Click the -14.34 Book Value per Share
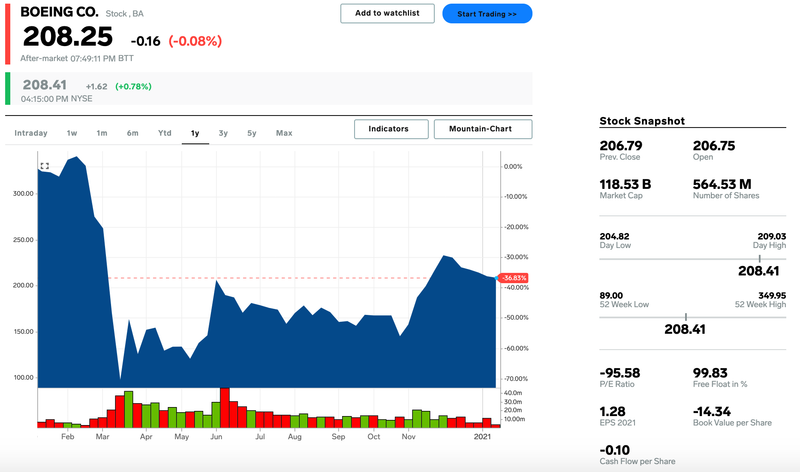800x472 pixels. [x=712, y=411]
